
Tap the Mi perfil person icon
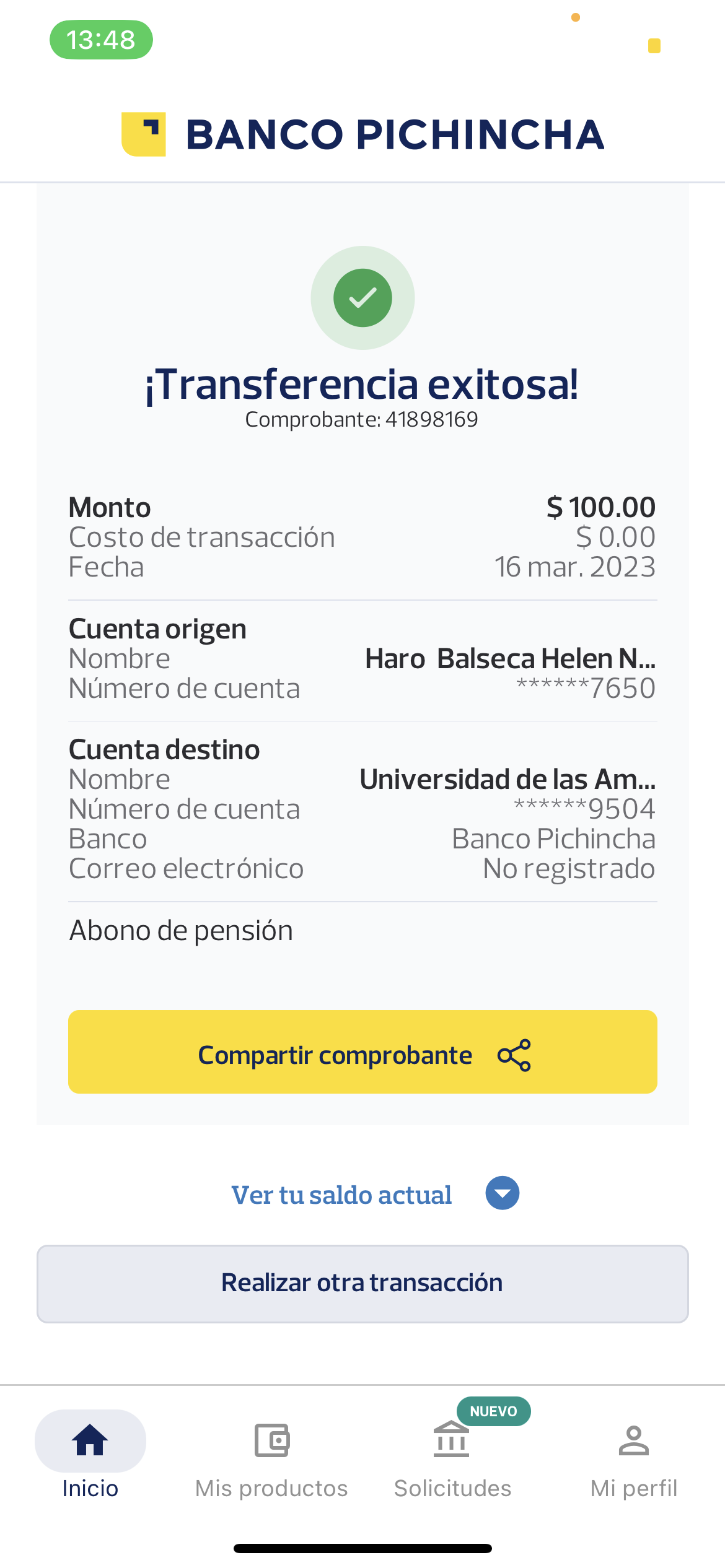[633, 1440]
